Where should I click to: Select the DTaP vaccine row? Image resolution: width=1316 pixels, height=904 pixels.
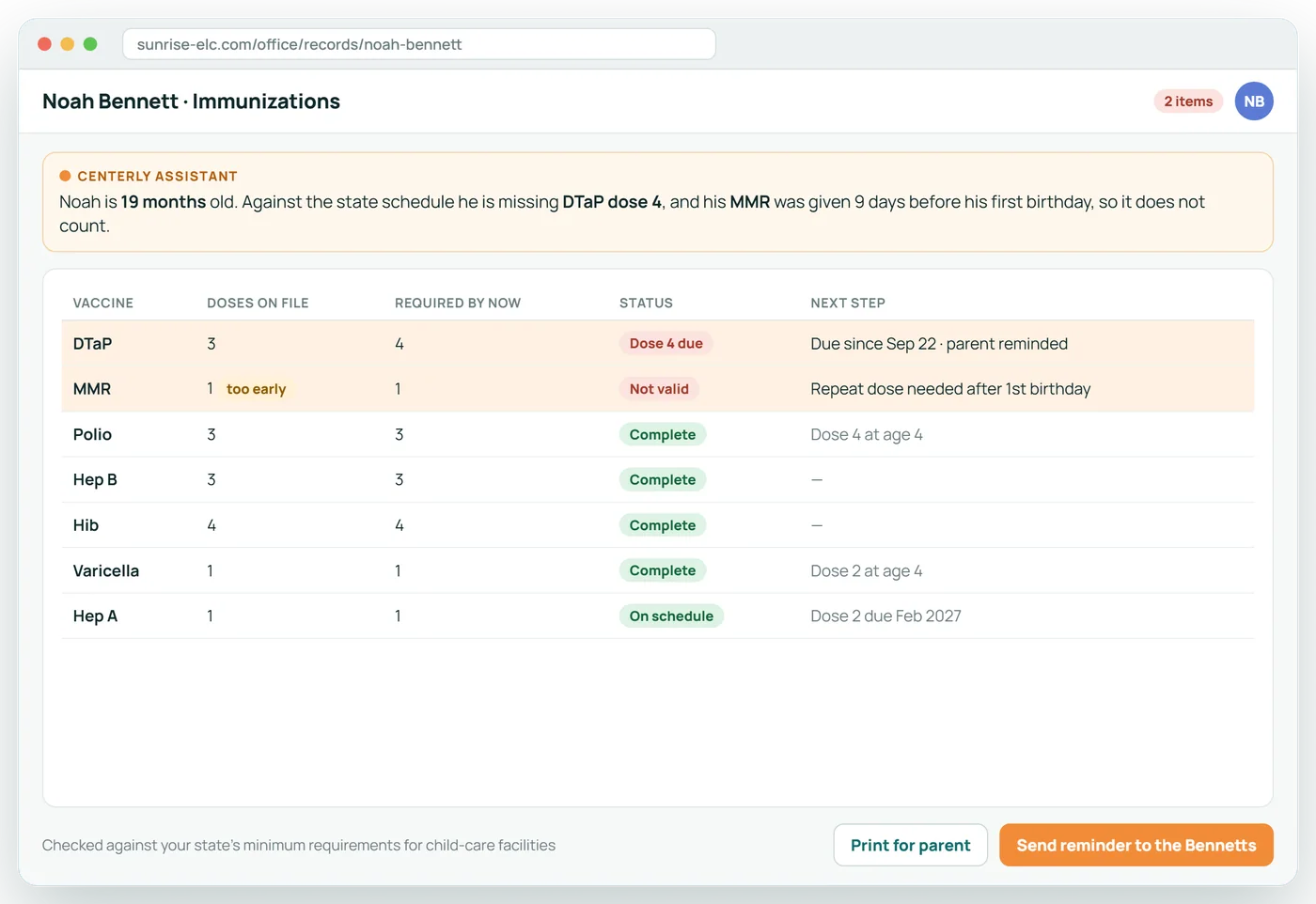(x=658, y=344)
